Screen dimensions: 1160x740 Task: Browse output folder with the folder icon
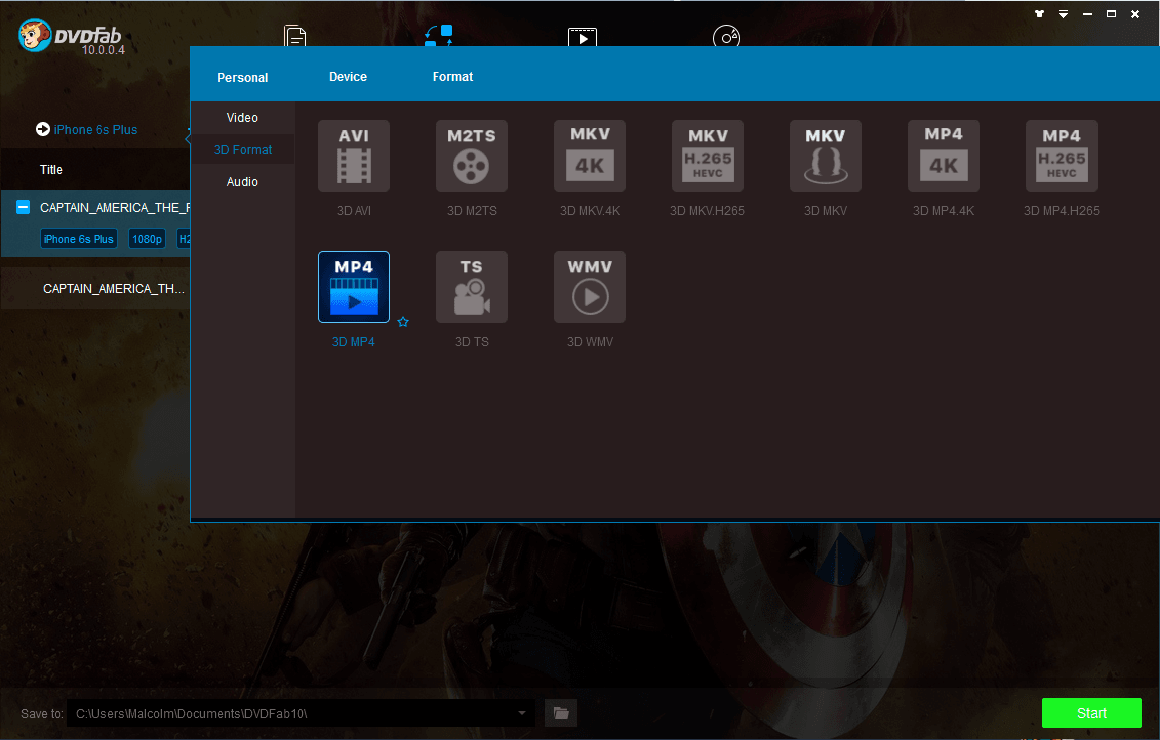click(561, 713)
